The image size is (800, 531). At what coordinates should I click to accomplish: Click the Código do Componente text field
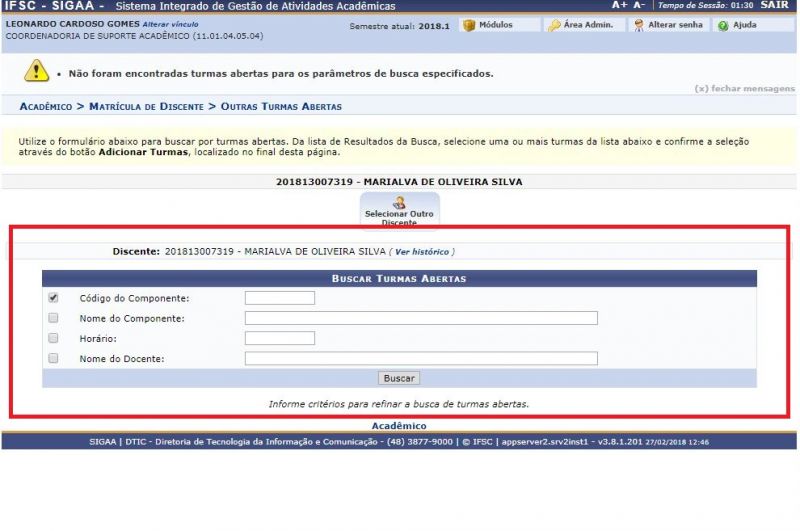pos(279,298)
